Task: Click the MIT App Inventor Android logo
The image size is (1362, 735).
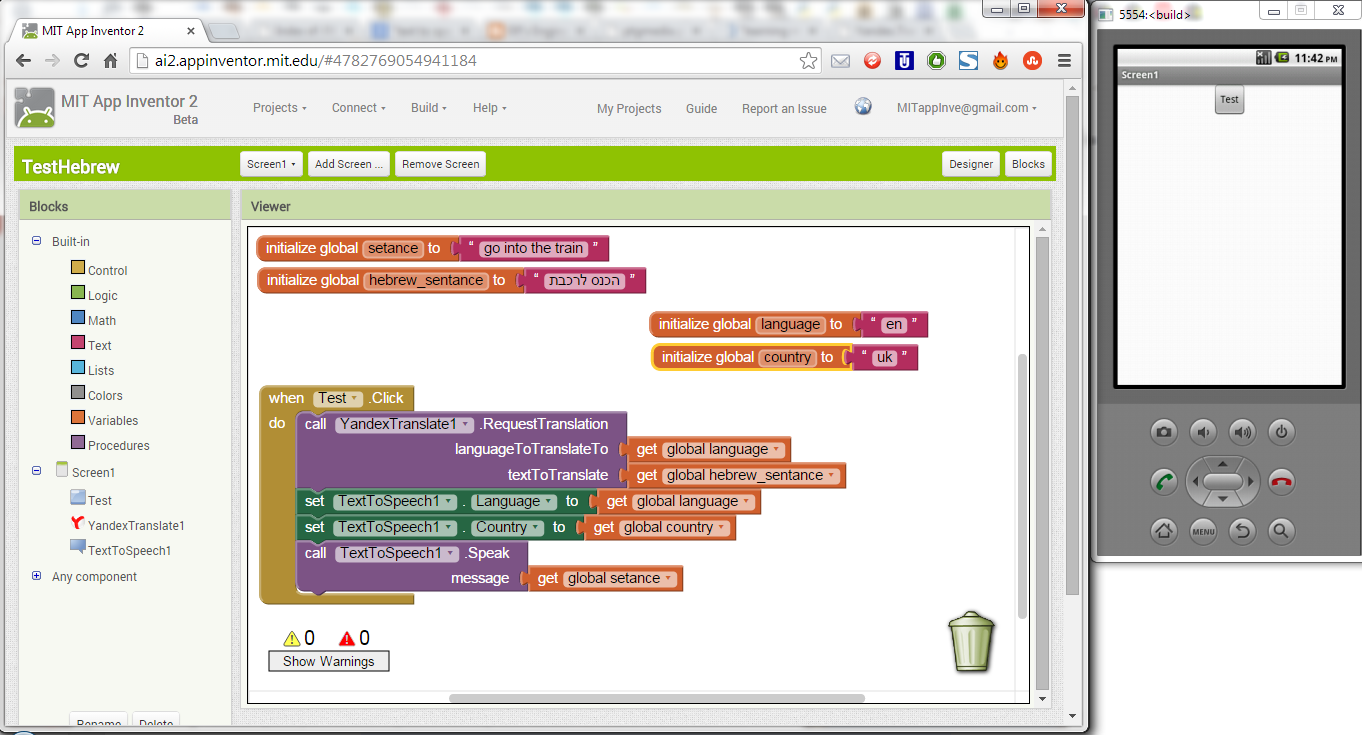Action: pos(34,108)
